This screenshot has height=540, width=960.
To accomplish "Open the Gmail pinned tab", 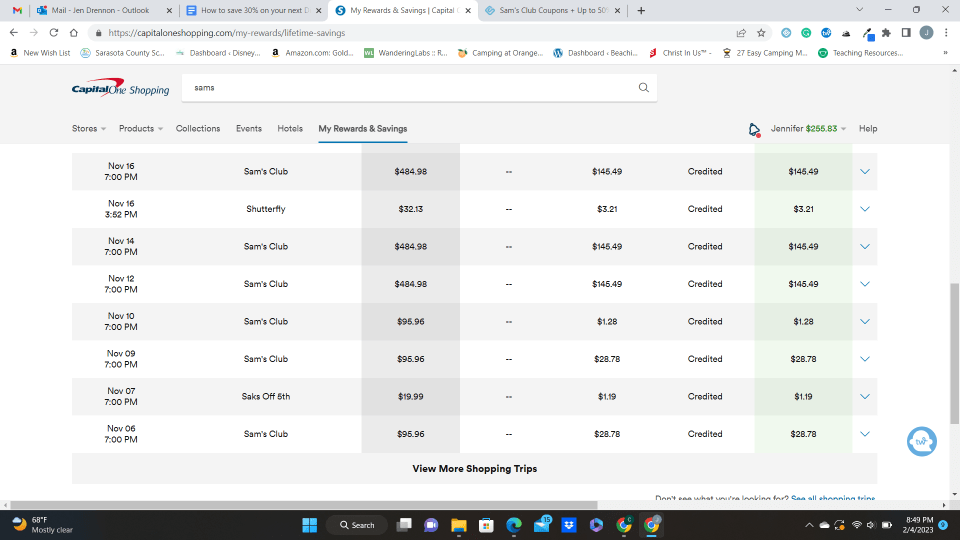I will [17, 10].
